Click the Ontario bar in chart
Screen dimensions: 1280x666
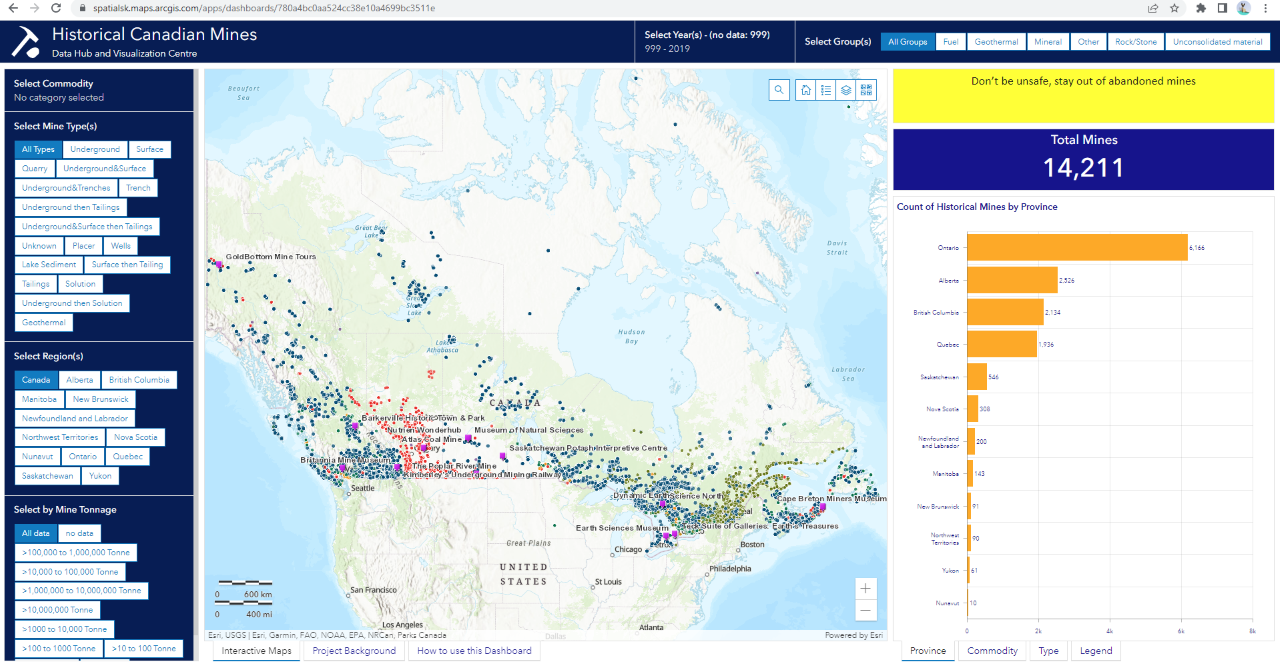(x=1077, y=247)
